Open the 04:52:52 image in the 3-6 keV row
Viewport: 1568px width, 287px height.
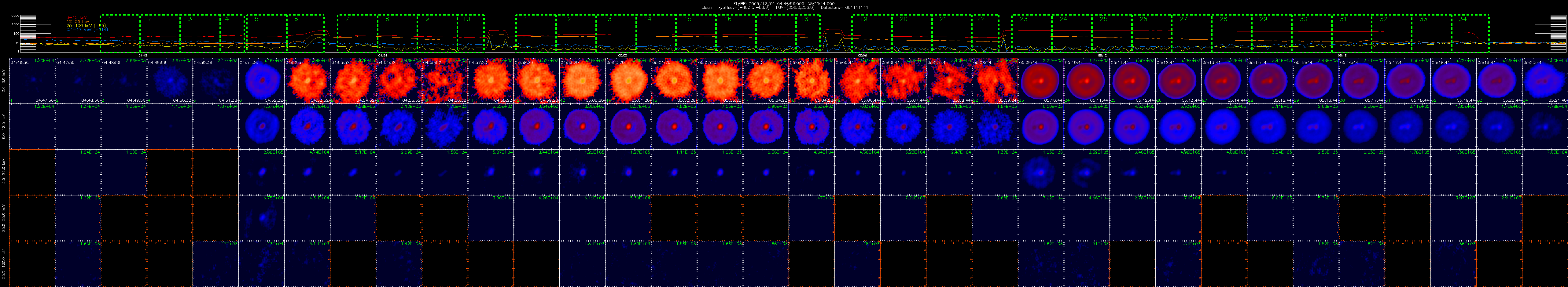click(307, 80)
